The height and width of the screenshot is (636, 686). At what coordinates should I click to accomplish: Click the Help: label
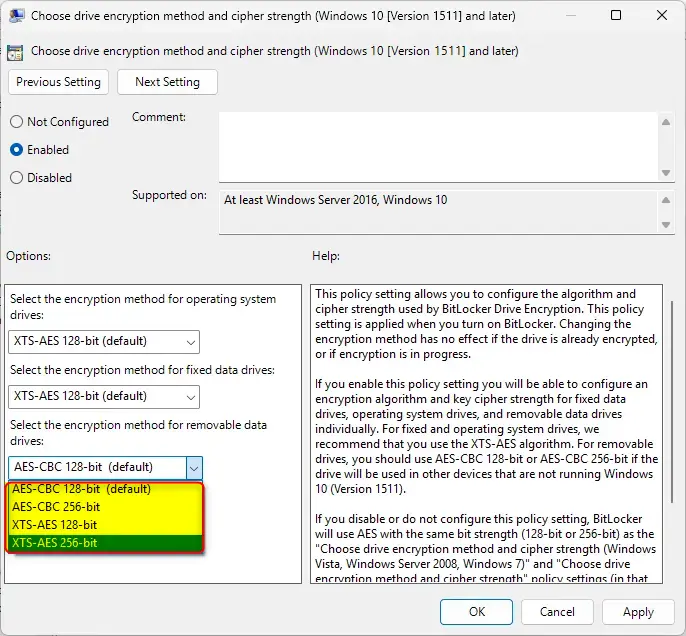coord(326,256)
